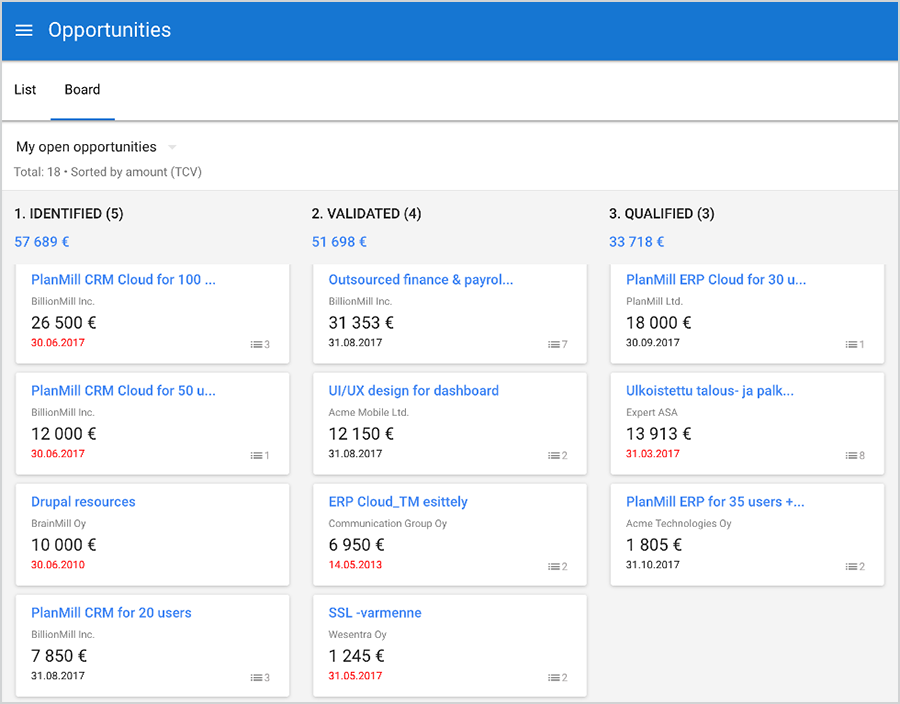This screenshot has height=704, width=900.
Task: Open the hamburger navigation menu
Action: click(24, 30)
